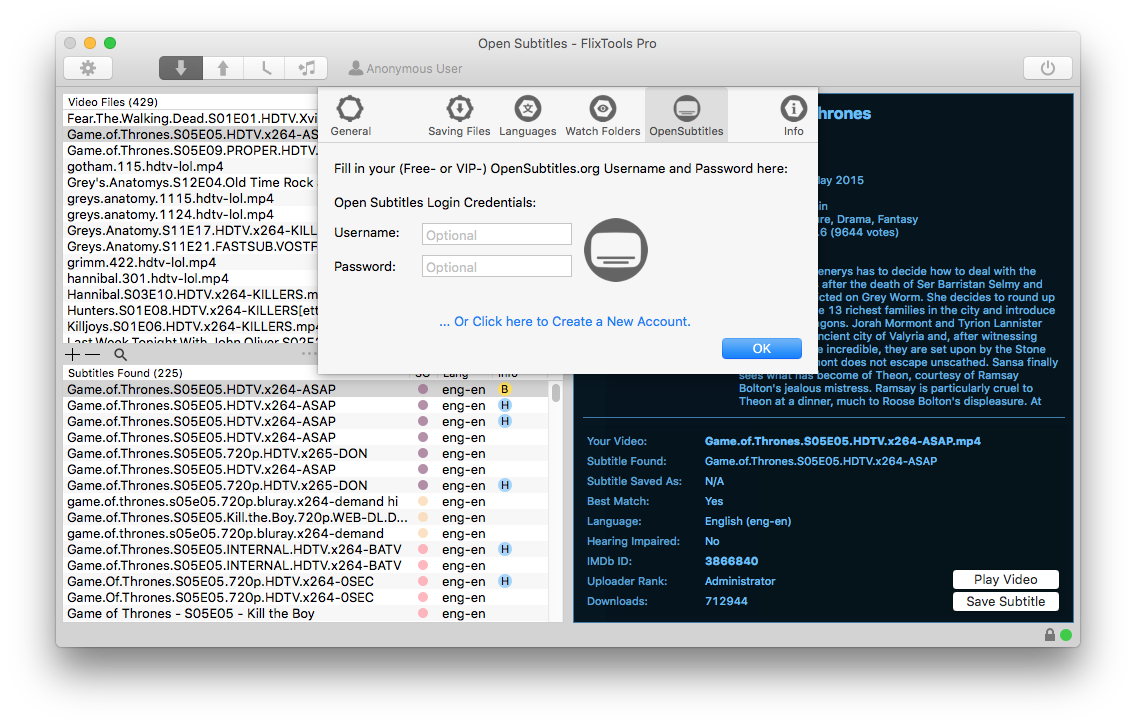The height and width of the screenshot is (727, 1136).
Task: Select the bluray.x264-demand hi subtitle row
Action: point(306,501)
